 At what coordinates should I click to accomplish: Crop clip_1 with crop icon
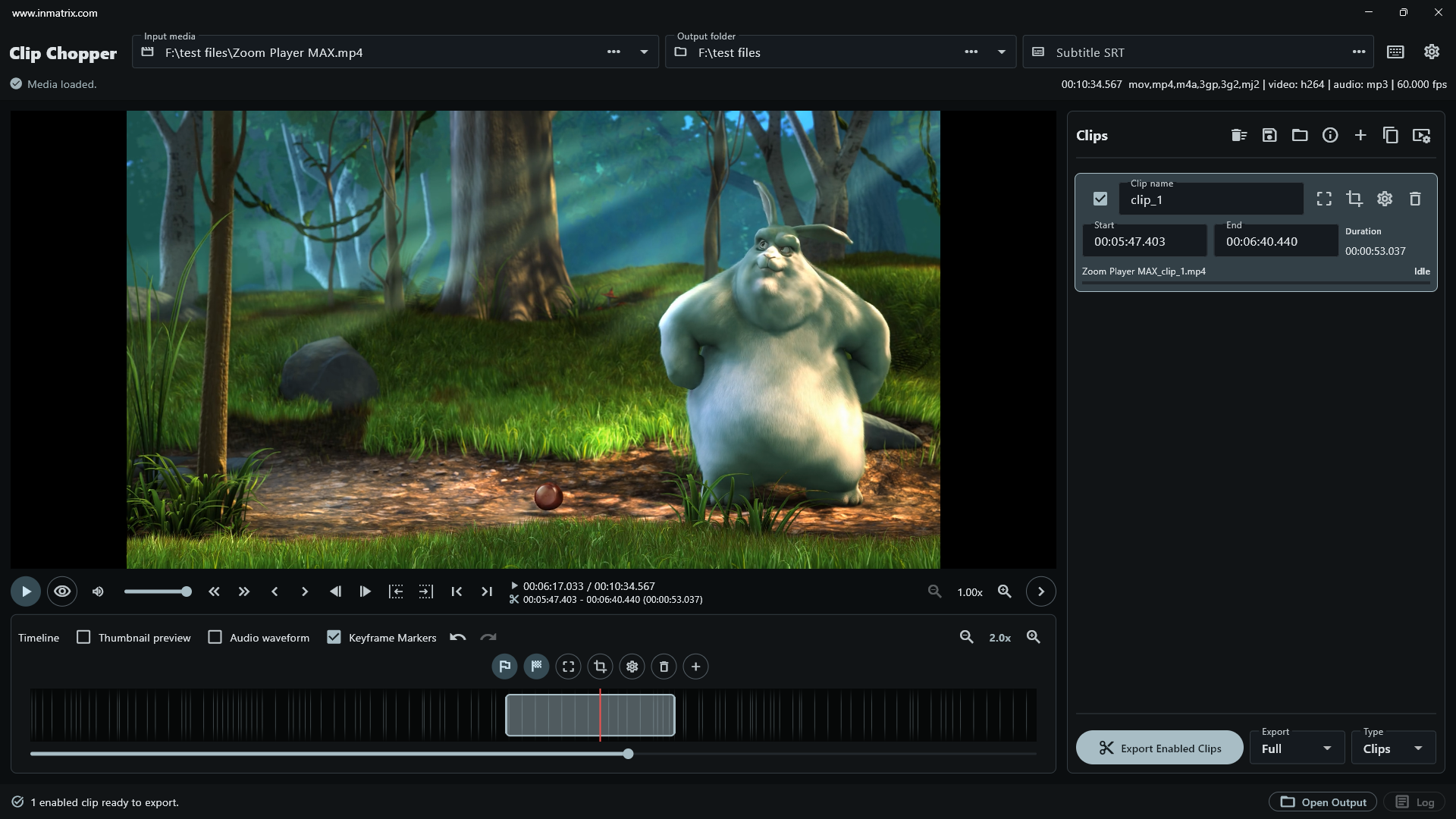click(x=1354, y=199)
